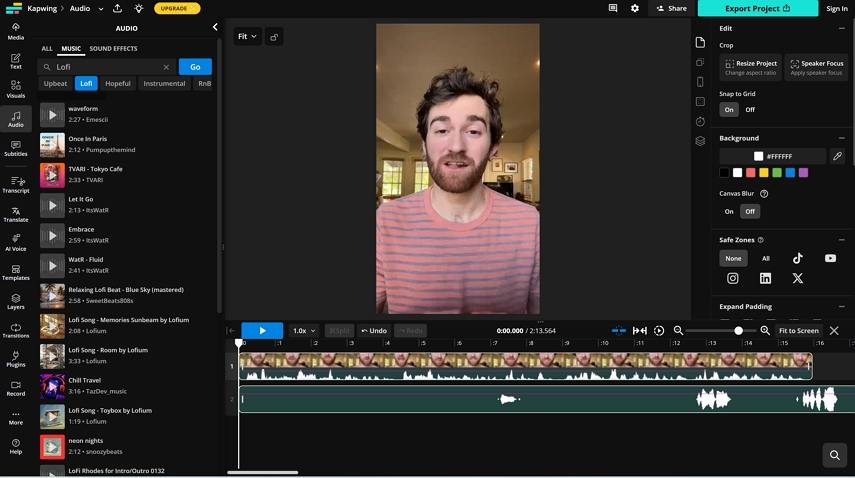Collapse the Safe Zones section
855x478 pixels.
coord(841,240)
